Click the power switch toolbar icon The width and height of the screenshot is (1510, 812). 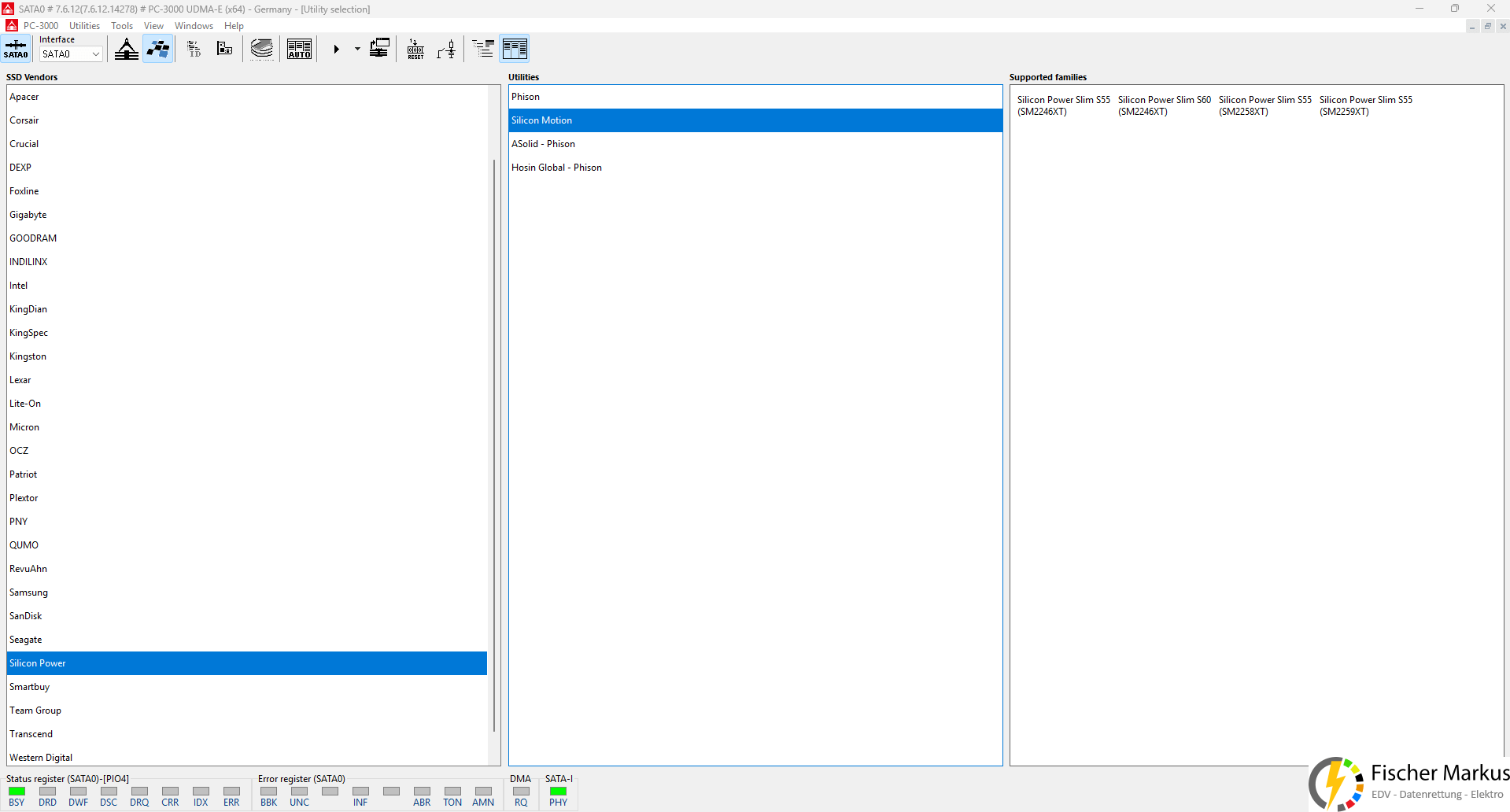[446, 49]
